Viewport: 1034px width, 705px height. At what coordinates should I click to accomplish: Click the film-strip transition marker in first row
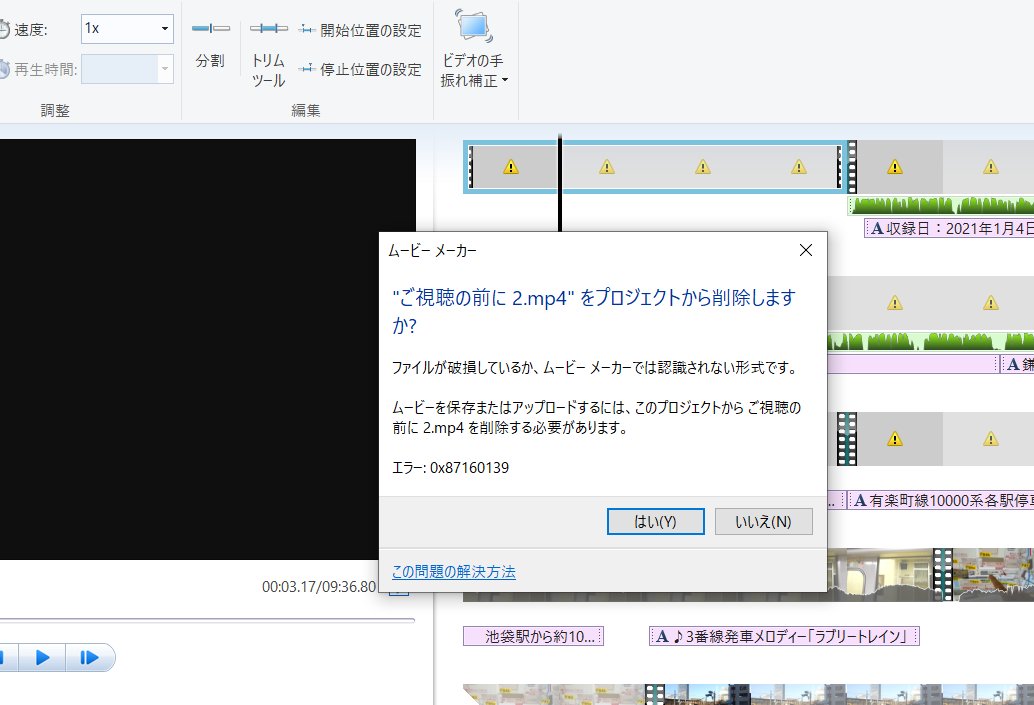point(851,167)
